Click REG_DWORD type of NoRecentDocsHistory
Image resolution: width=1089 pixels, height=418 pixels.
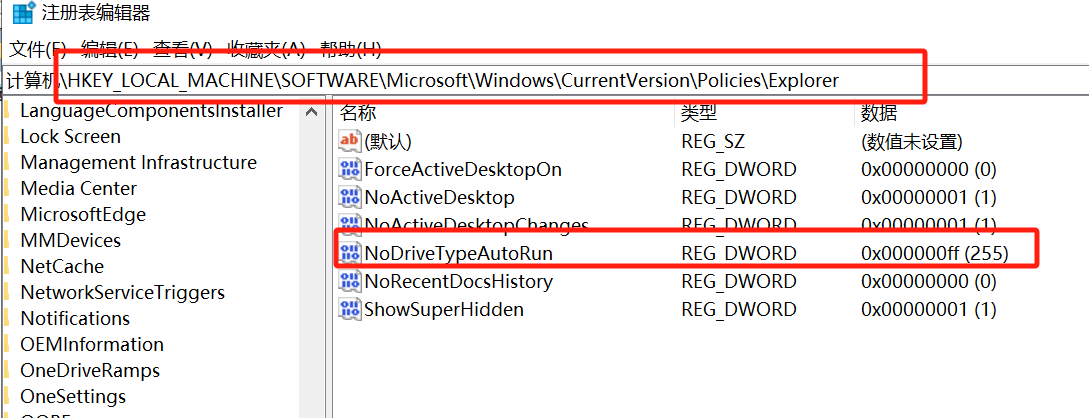tap(738, 281)
